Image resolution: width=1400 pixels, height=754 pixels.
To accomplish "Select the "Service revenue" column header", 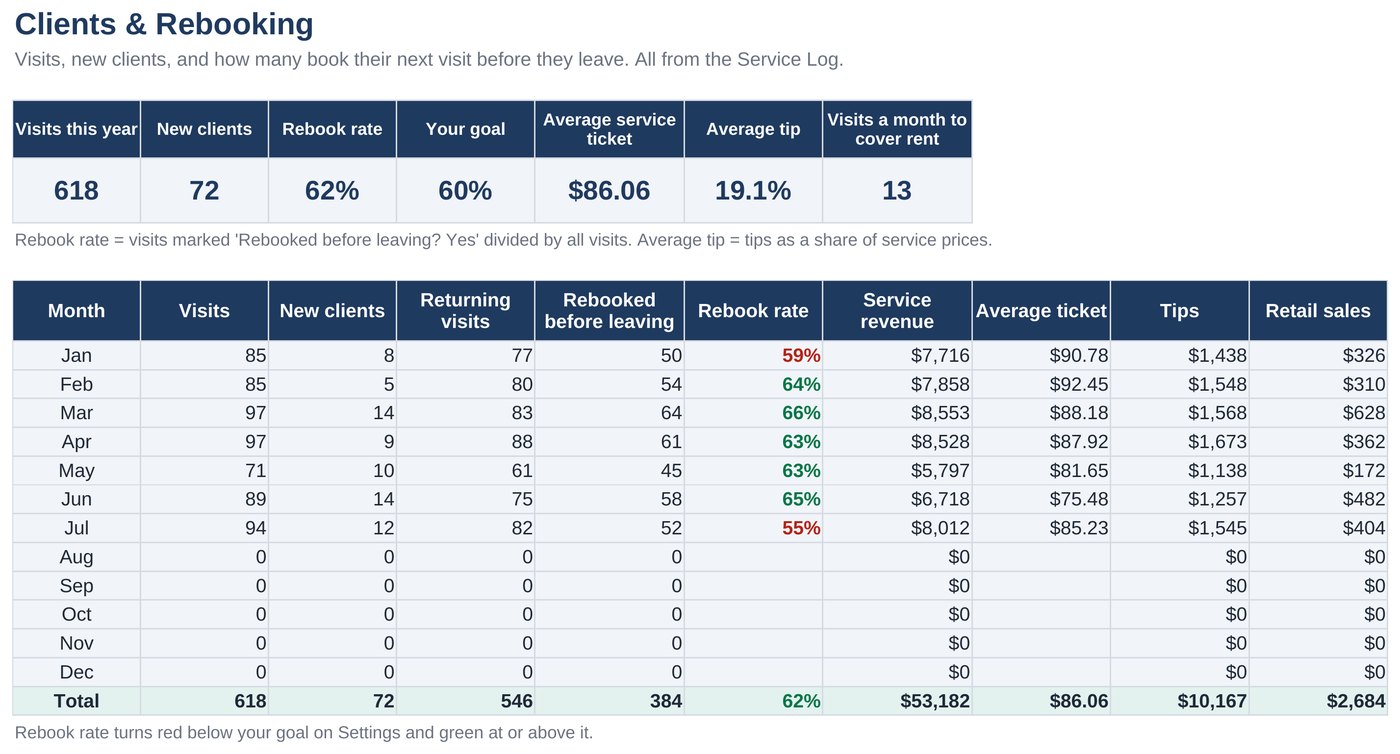I will 897,311.
